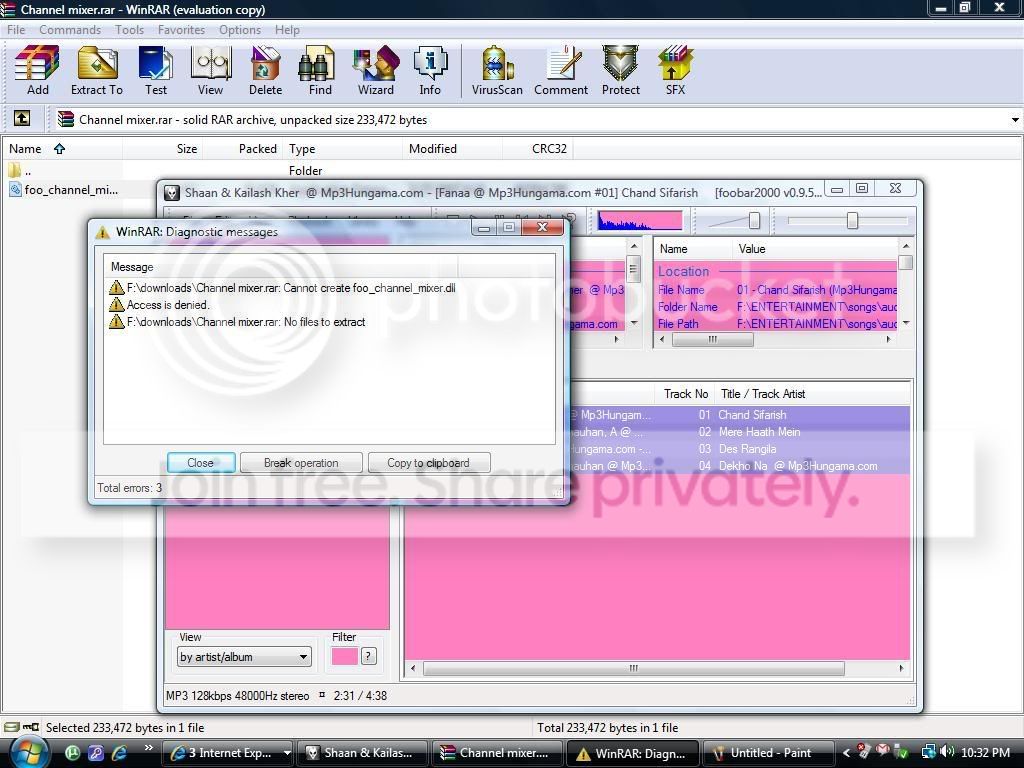Image resolution: width=1024 pixels, height=768 pixels.
Task: Open the File menu
Action: point(16,30)
